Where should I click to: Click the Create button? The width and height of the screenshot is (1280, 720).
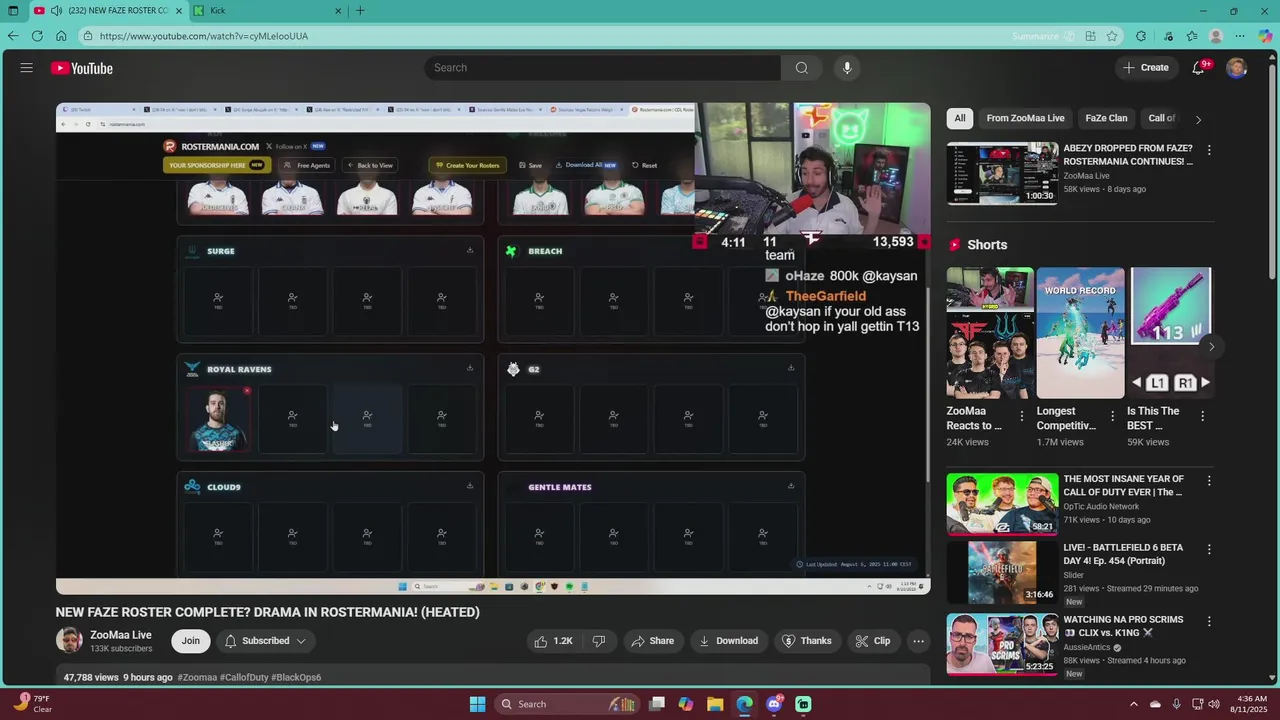pos(1146,68)
